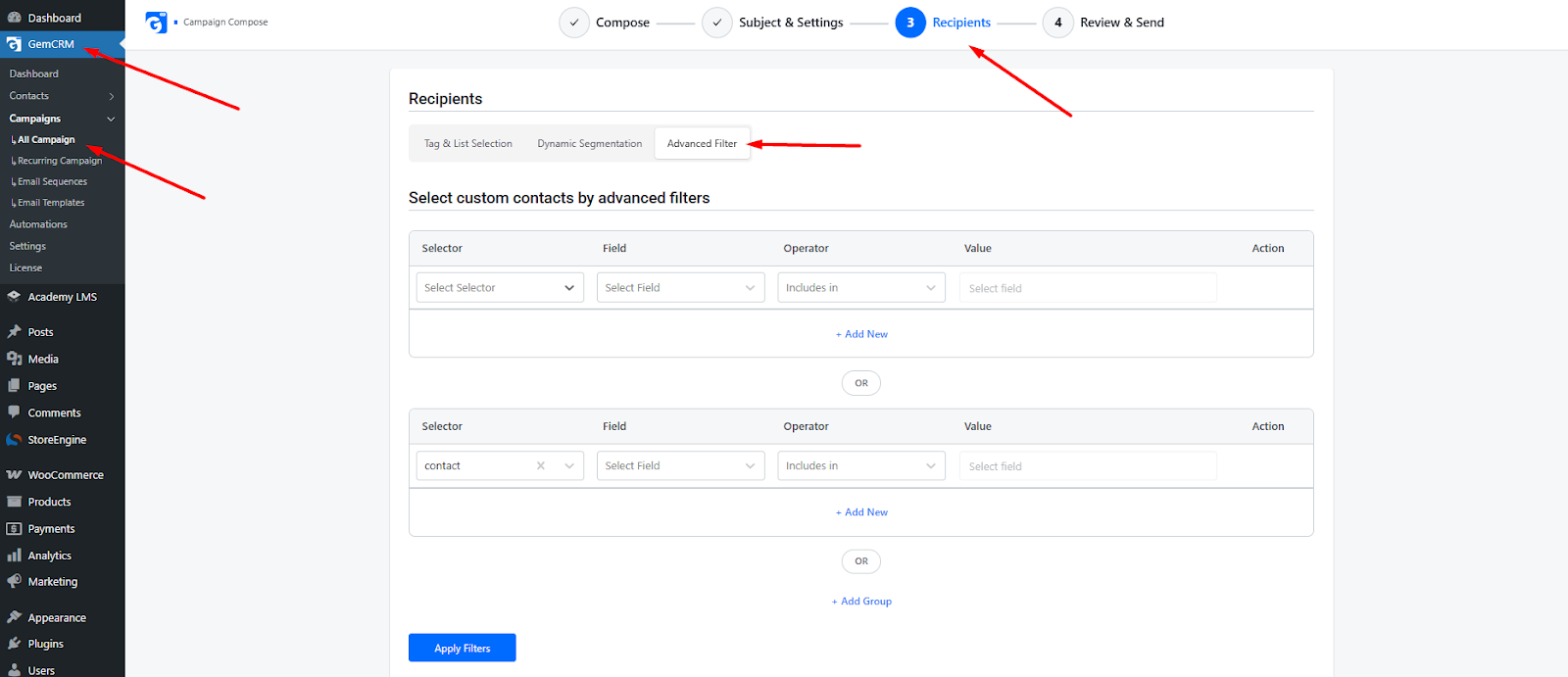This screenshot has height=677, width=1568.
Task: Expand the Contacts submenu chevron
Action: [x=112, y=96]
